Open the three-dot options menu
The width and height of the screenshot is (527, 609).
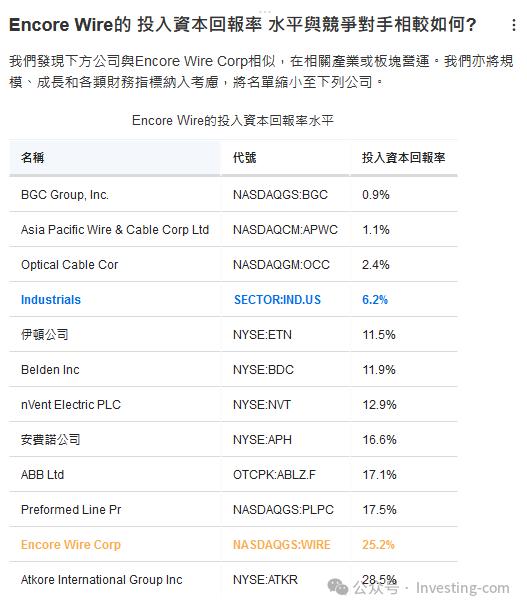(x=513, y=25)
